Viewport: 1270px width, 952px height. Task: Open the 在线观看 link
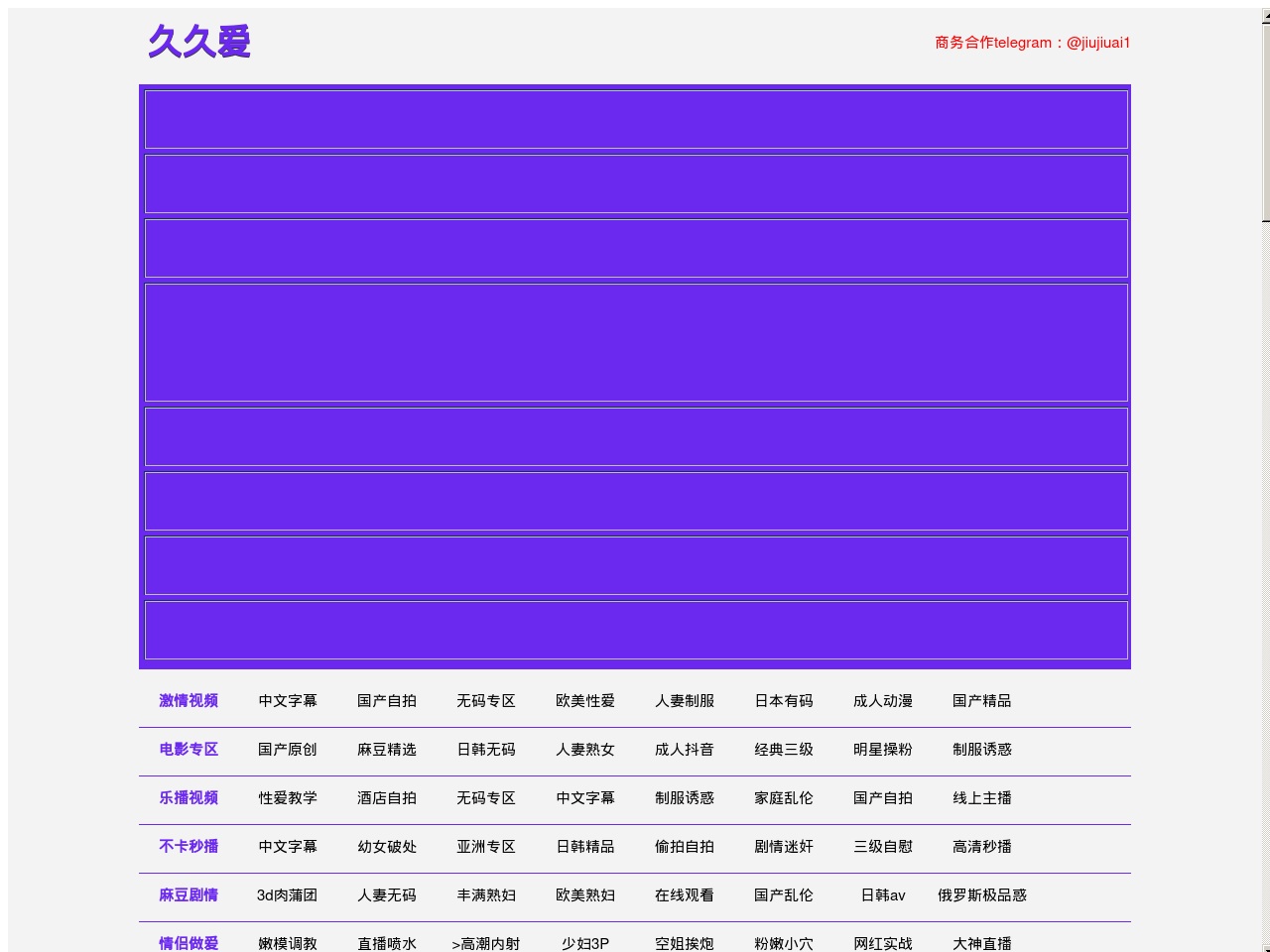pos(685,894)
